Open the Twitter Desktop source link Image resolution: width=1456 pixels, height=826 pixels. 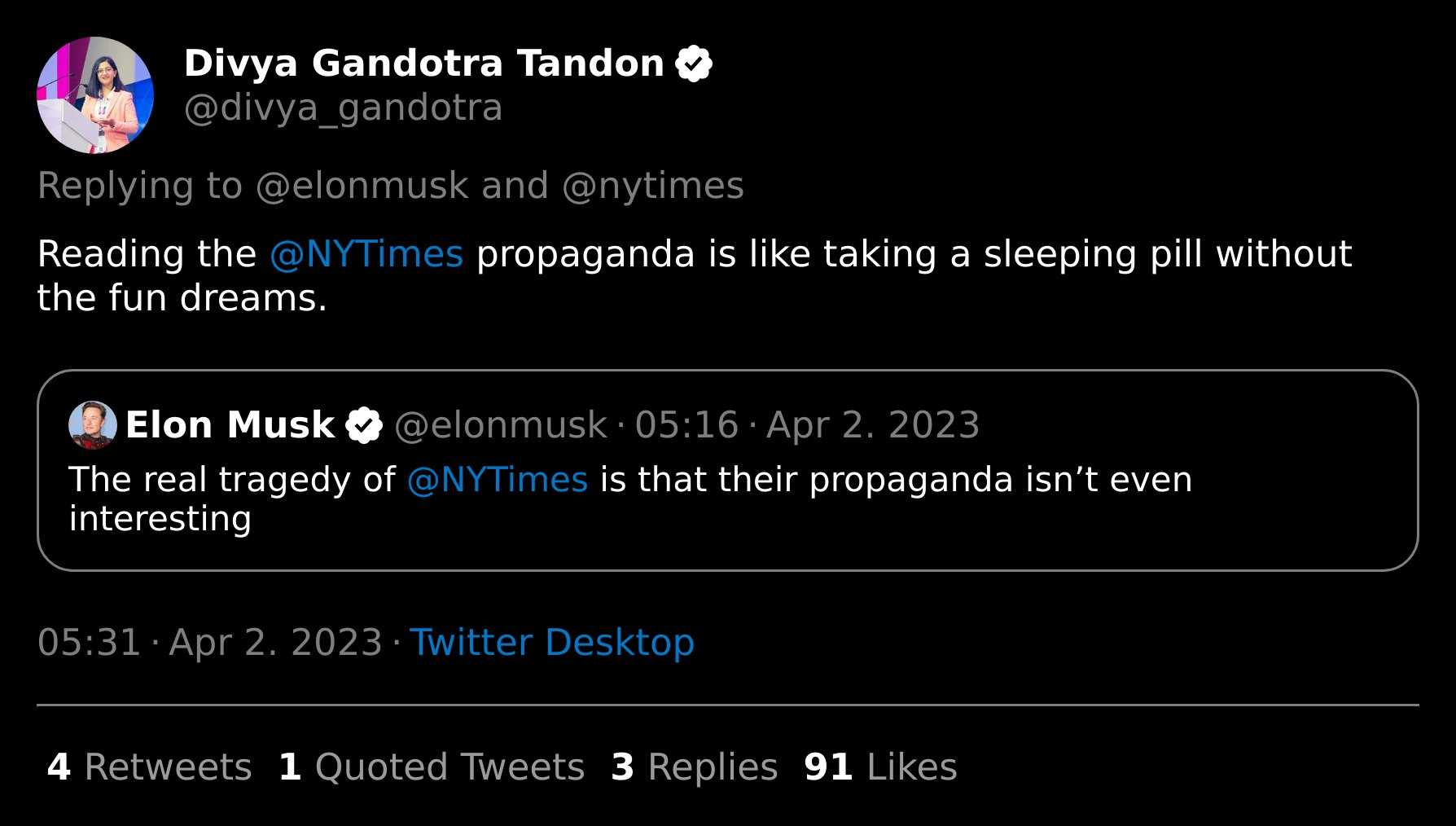tap(552, 643)
